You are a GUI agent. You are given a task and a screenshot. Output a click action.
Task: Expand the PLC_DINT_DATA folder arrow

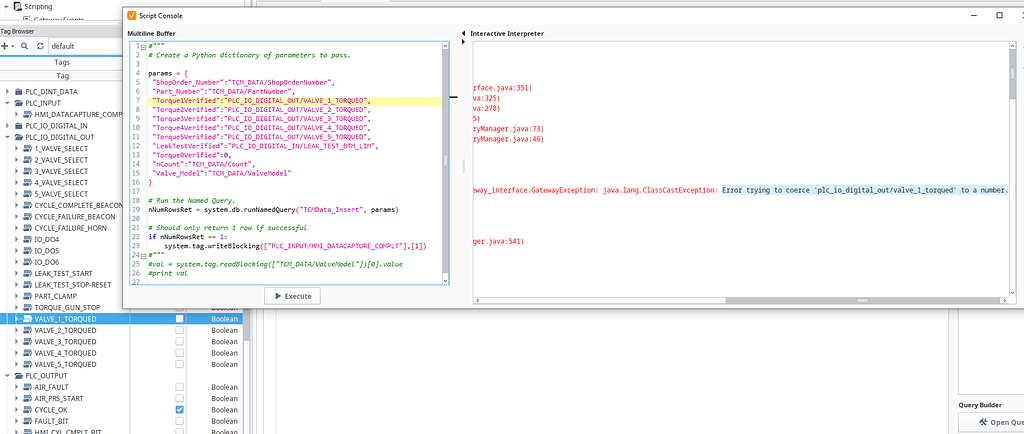tap(7, 92)
